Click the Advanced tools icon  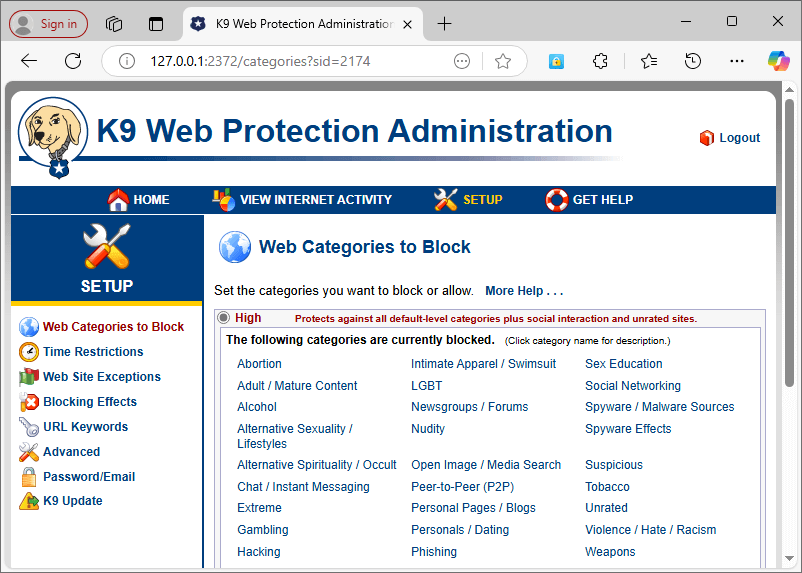(28, 452)
